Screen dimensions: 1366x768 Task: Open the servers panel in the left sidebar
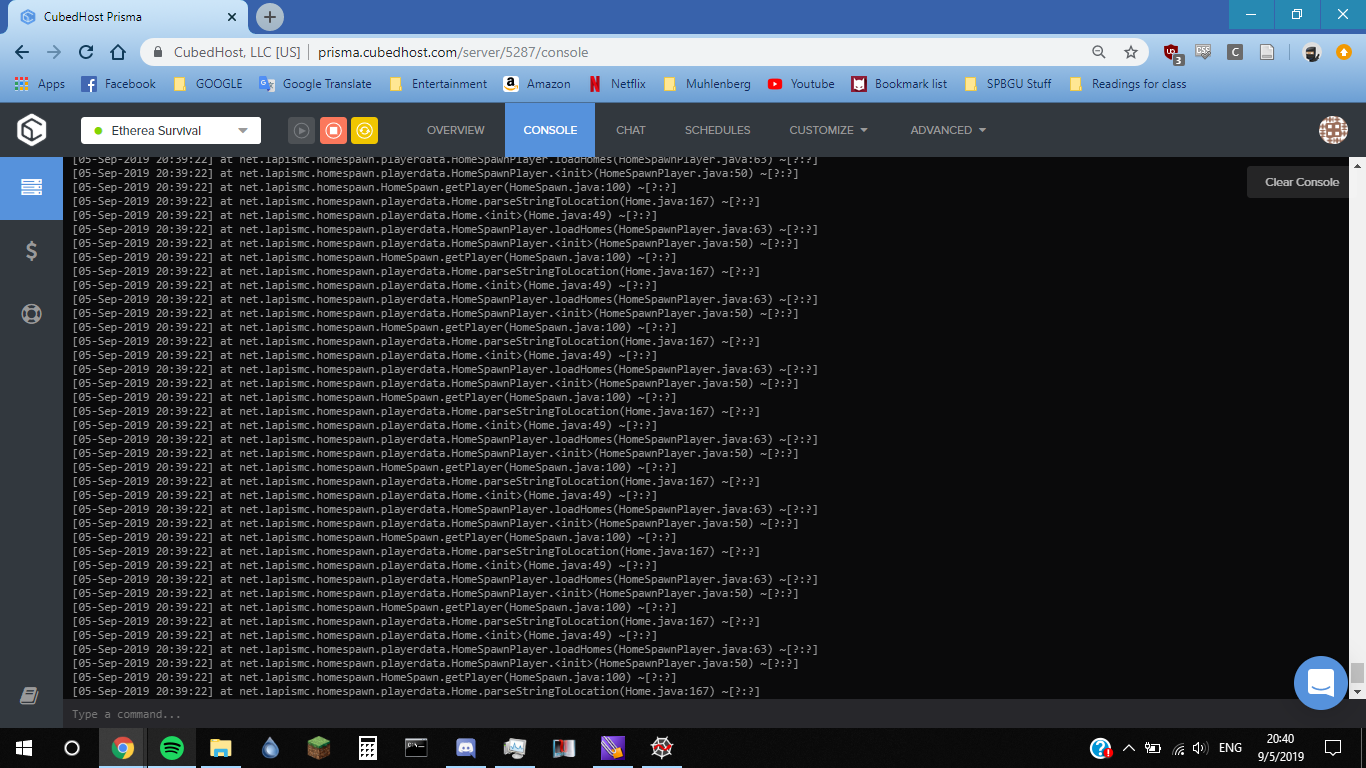31,186
